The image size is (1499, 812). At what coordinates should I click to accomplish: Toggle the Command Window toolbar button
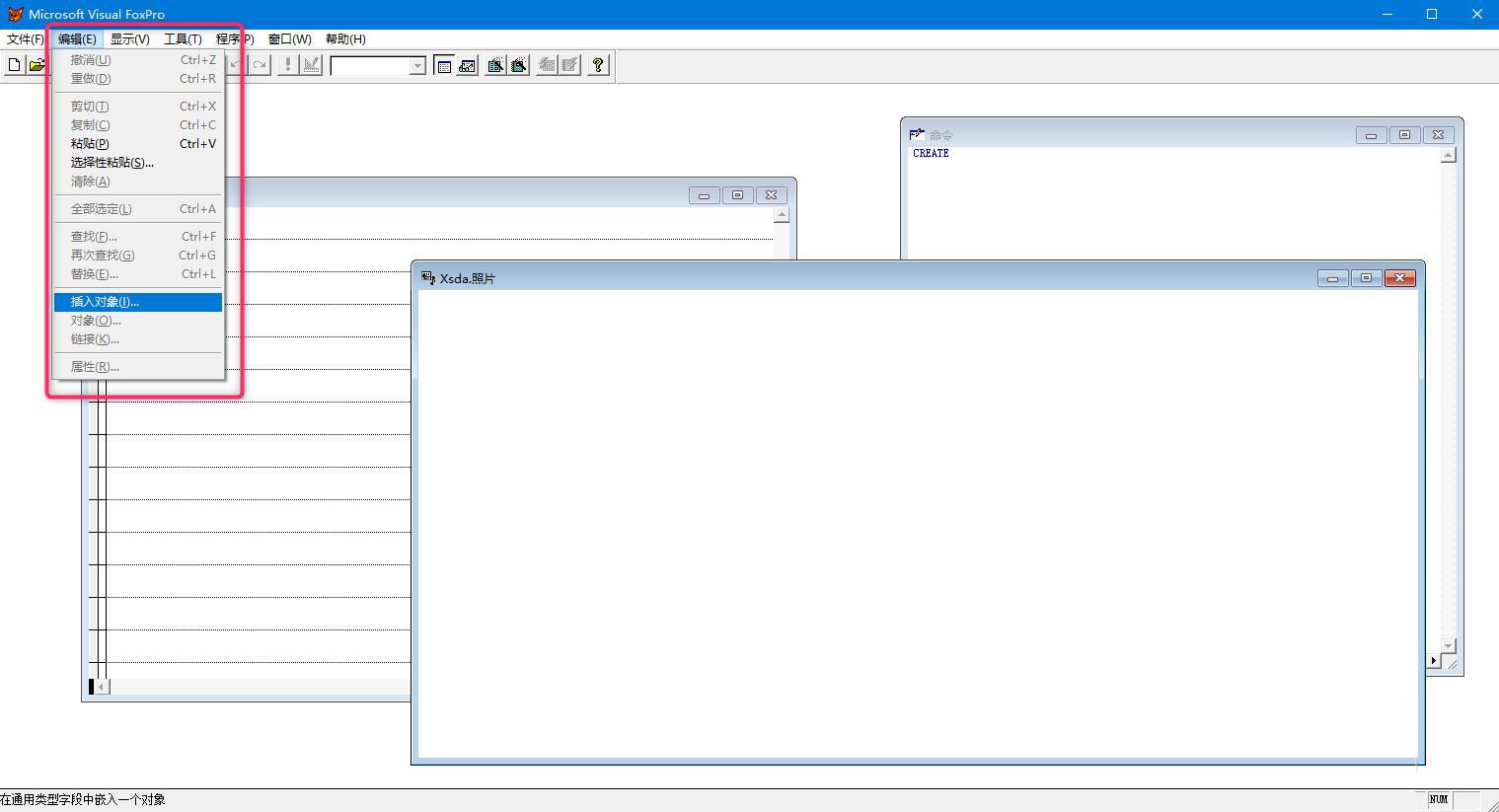click(x=444, y=65)
